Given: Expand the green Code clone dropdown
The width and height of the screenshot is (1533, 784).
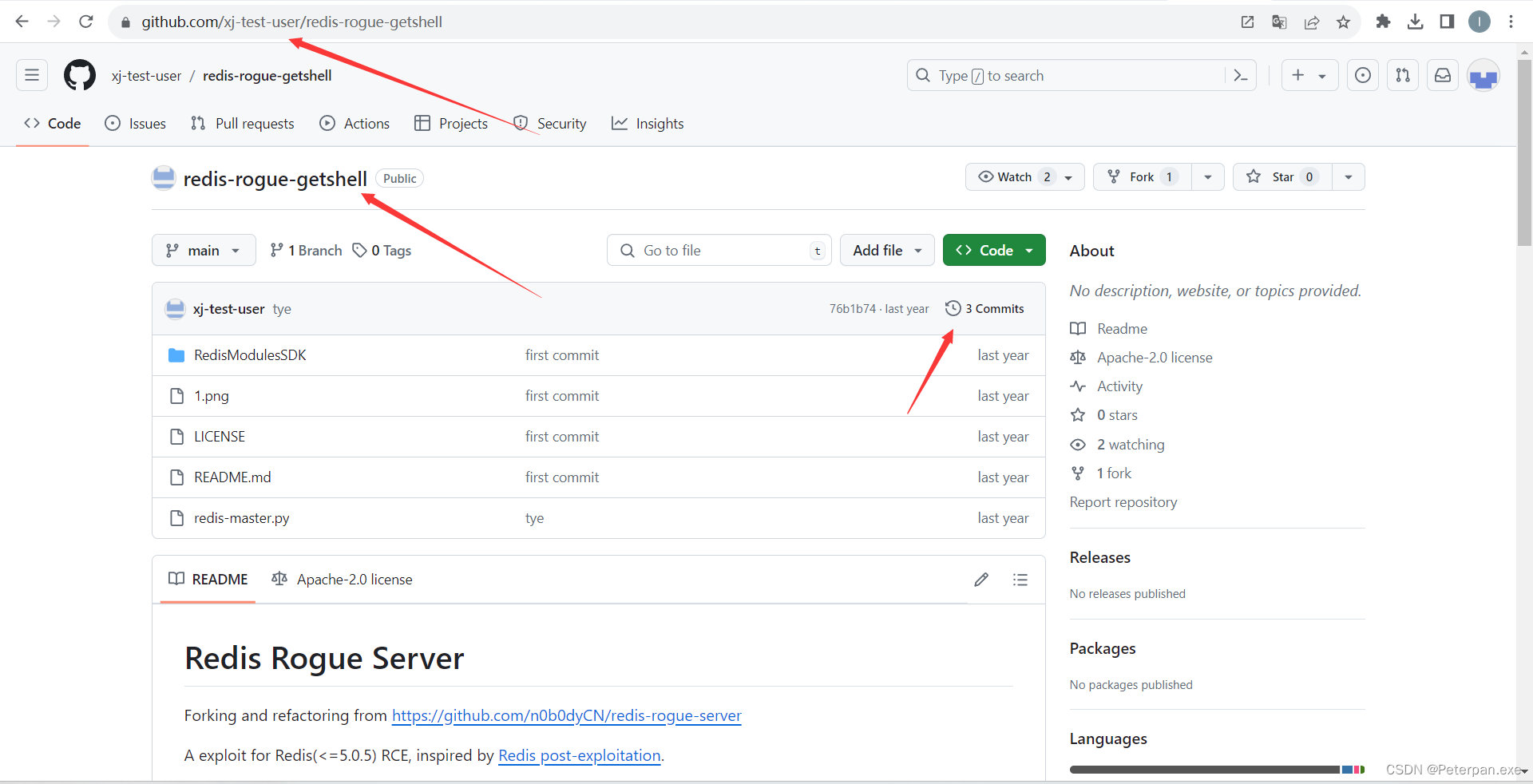Looking at the screenshot, I should coord(994,250).
